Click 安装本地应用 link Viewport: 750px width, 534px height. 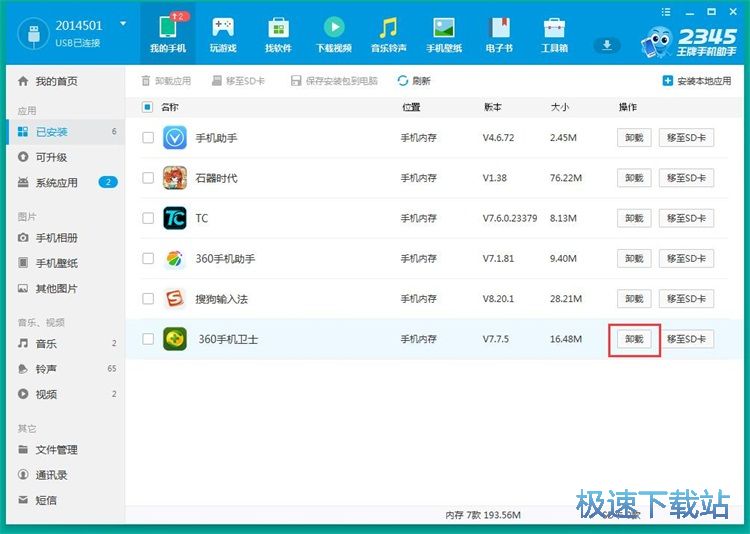pos(697,81)
